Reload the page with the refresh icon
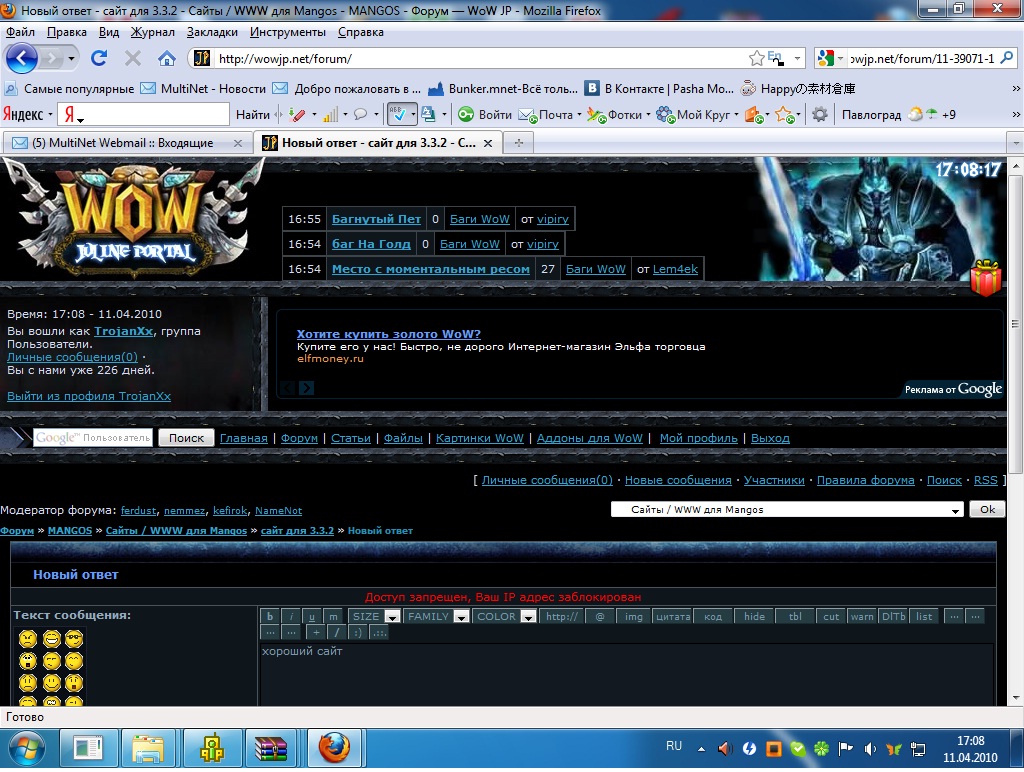Screen dimensions: 1024x772 click(x=99, y=59)
